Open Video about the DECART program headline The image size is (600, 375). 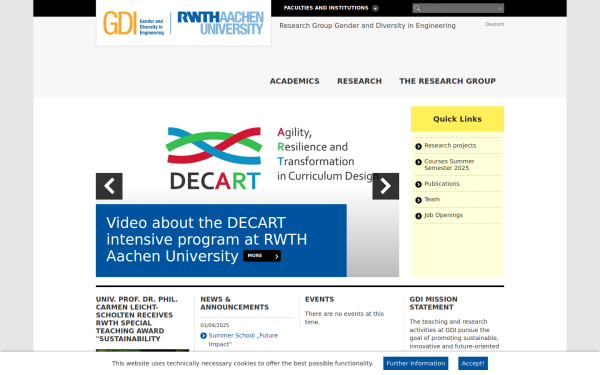coord(207,240)
